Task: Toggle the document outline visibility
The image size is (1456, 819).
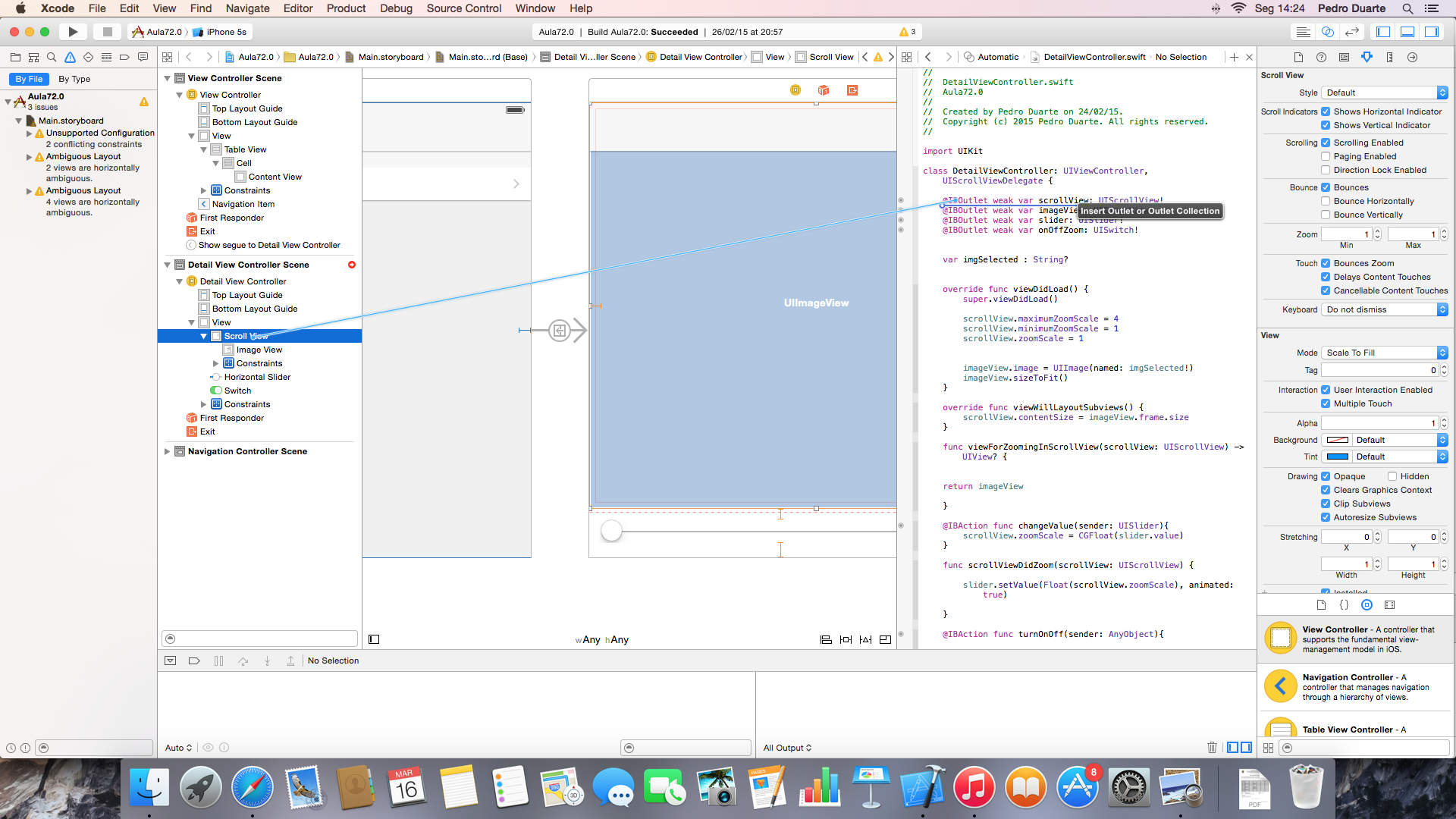Action: (x=374, y=639)
